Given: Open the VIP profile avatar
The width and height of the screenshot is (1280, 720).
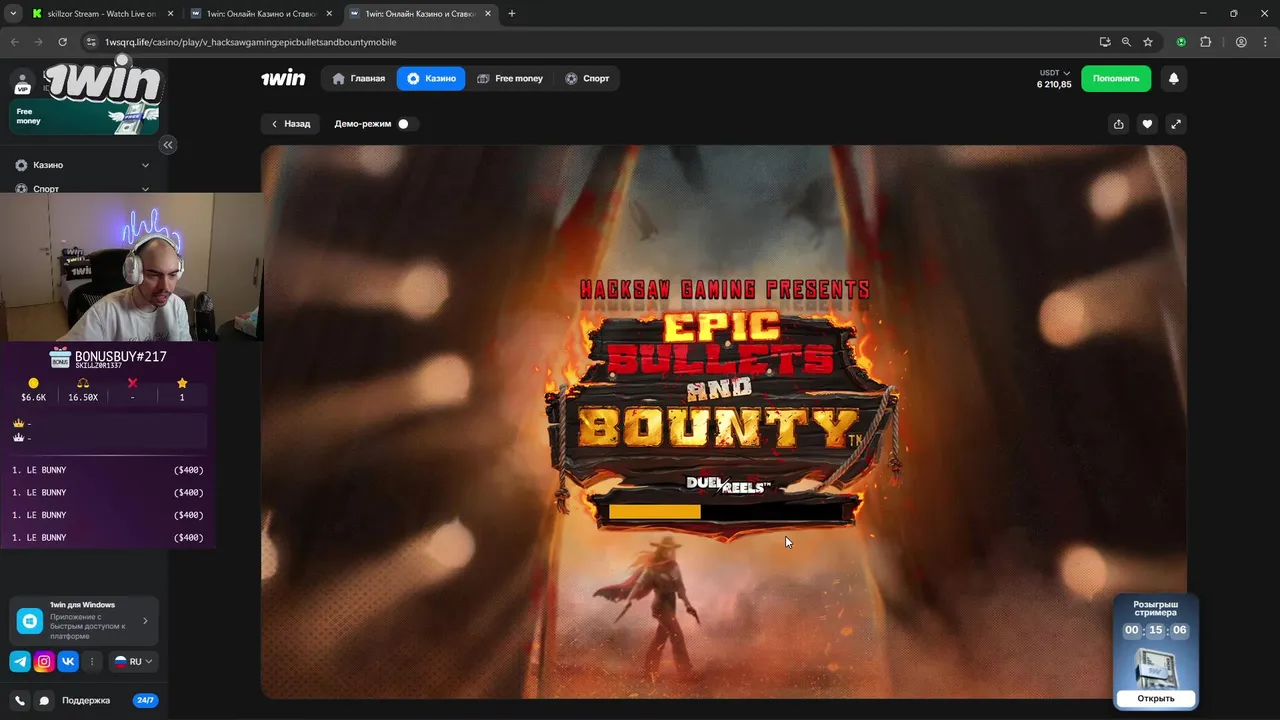Looking at the screenshot, I should click(x=22, y=83).
